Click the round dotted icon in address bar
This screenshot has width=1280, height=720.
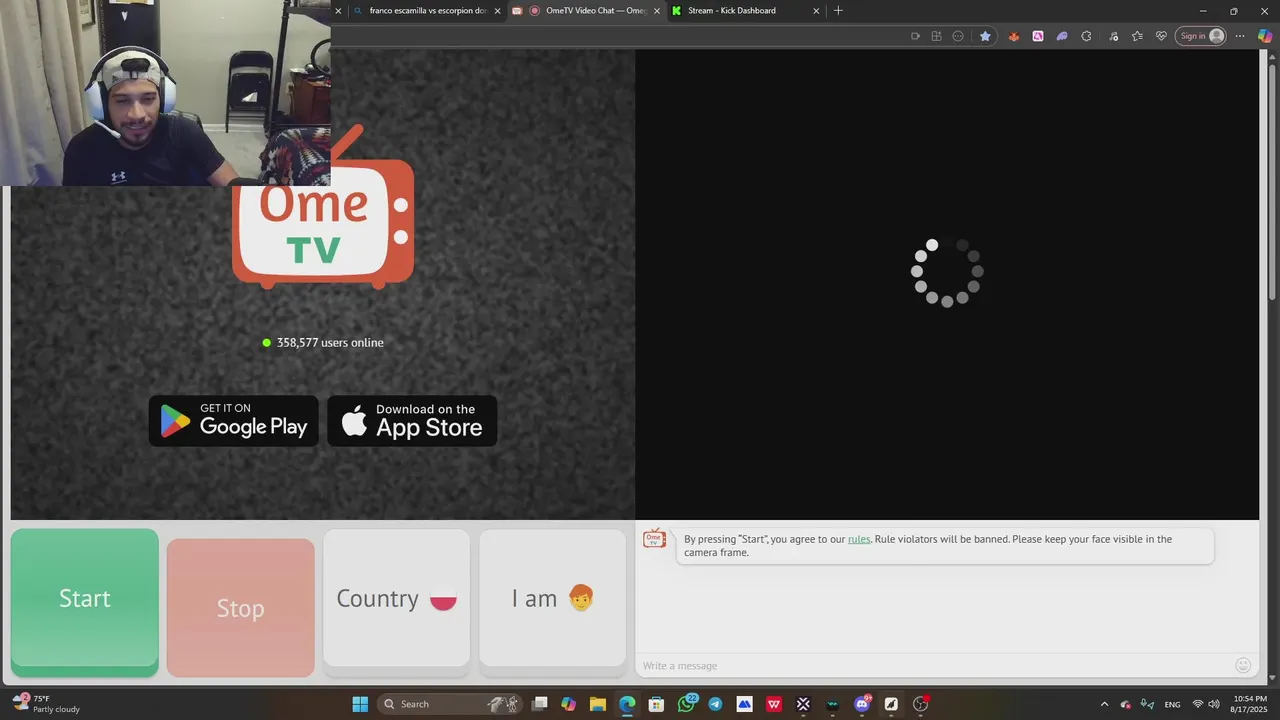958,36
